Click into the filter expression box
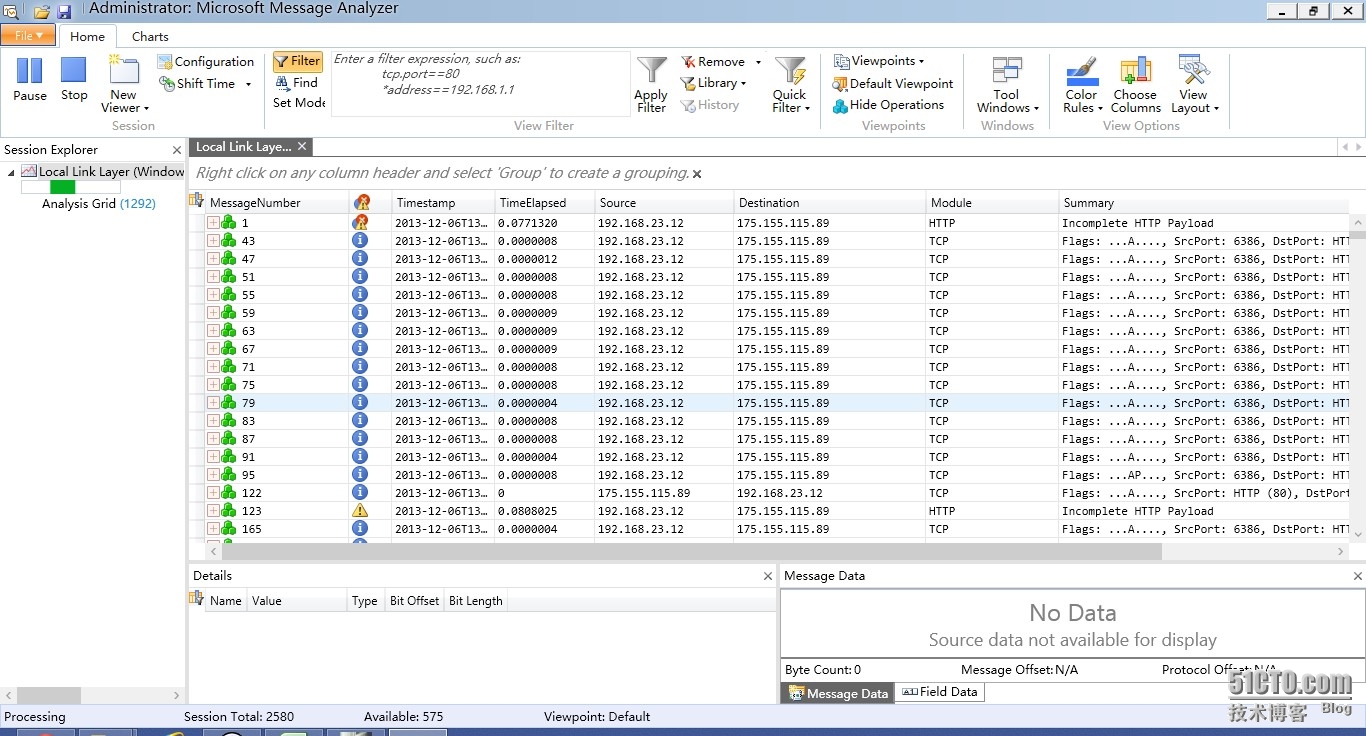 tap(480, 84)
